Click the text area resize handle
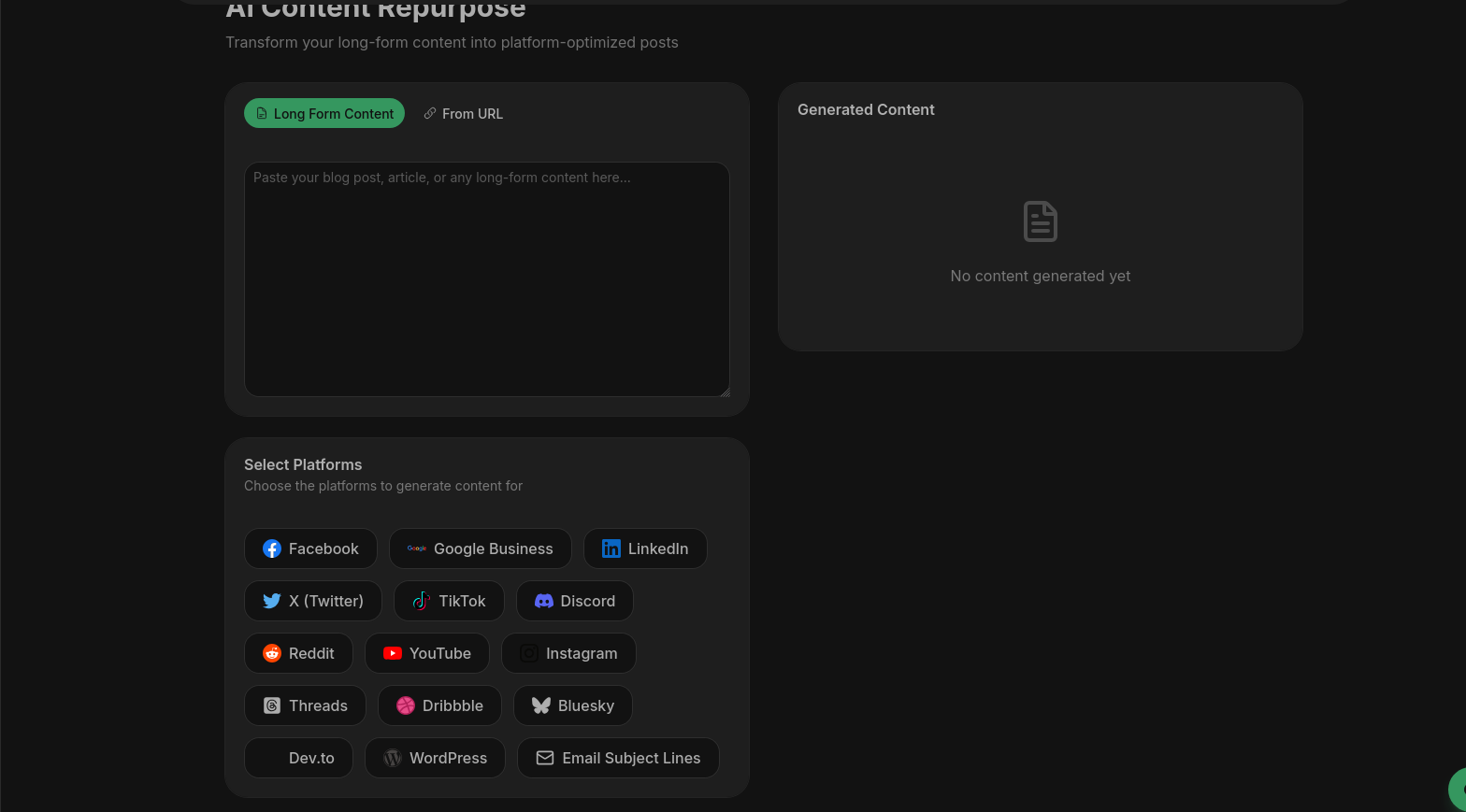 tap(725, 392)
